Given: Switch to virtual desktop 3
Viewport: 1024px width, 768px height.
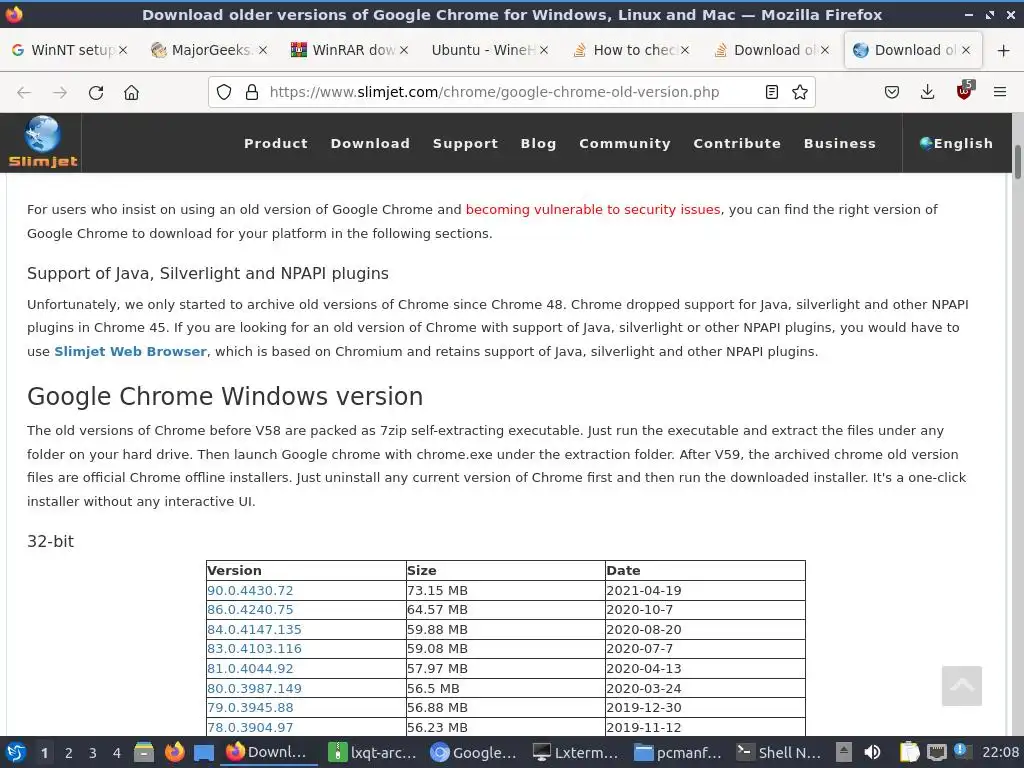Looking at the screenshot, I should (92, 753).
